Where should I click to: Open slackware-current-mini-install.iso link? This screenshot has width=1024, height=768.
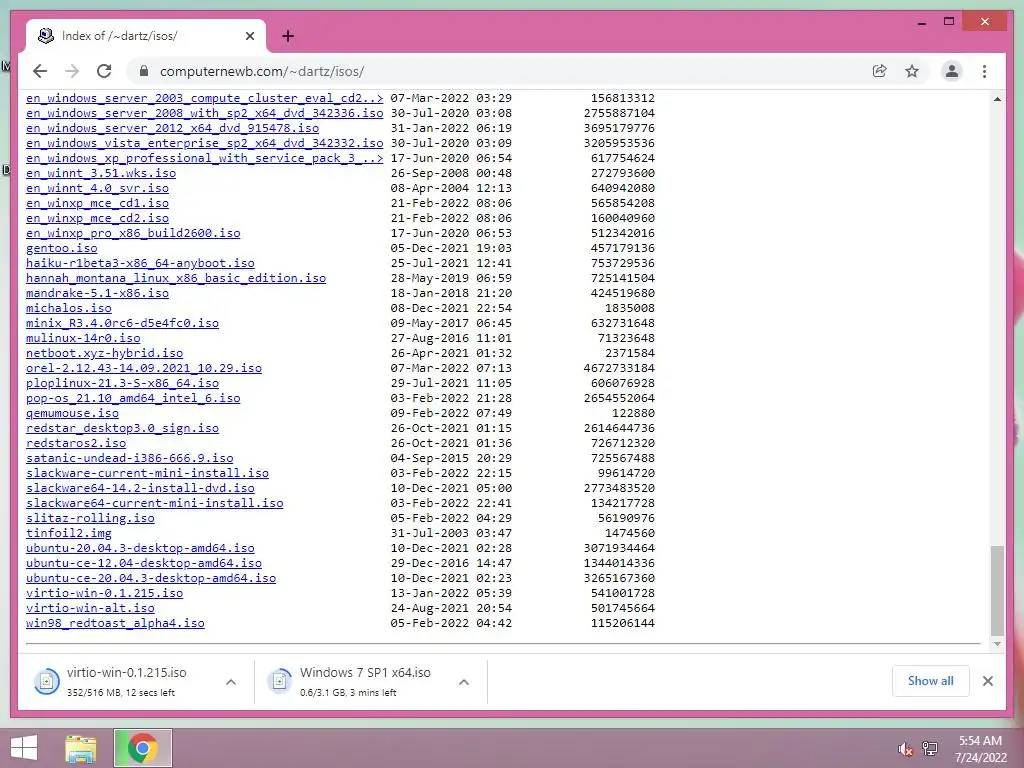(148, 473)
